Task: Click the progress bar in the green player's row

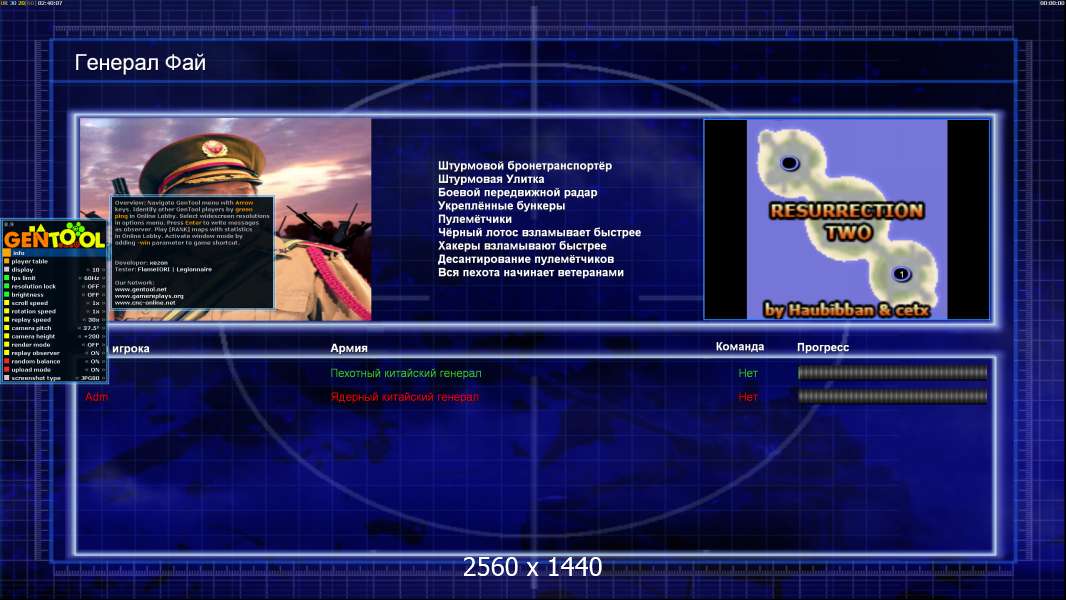Action: pos(892,372)
